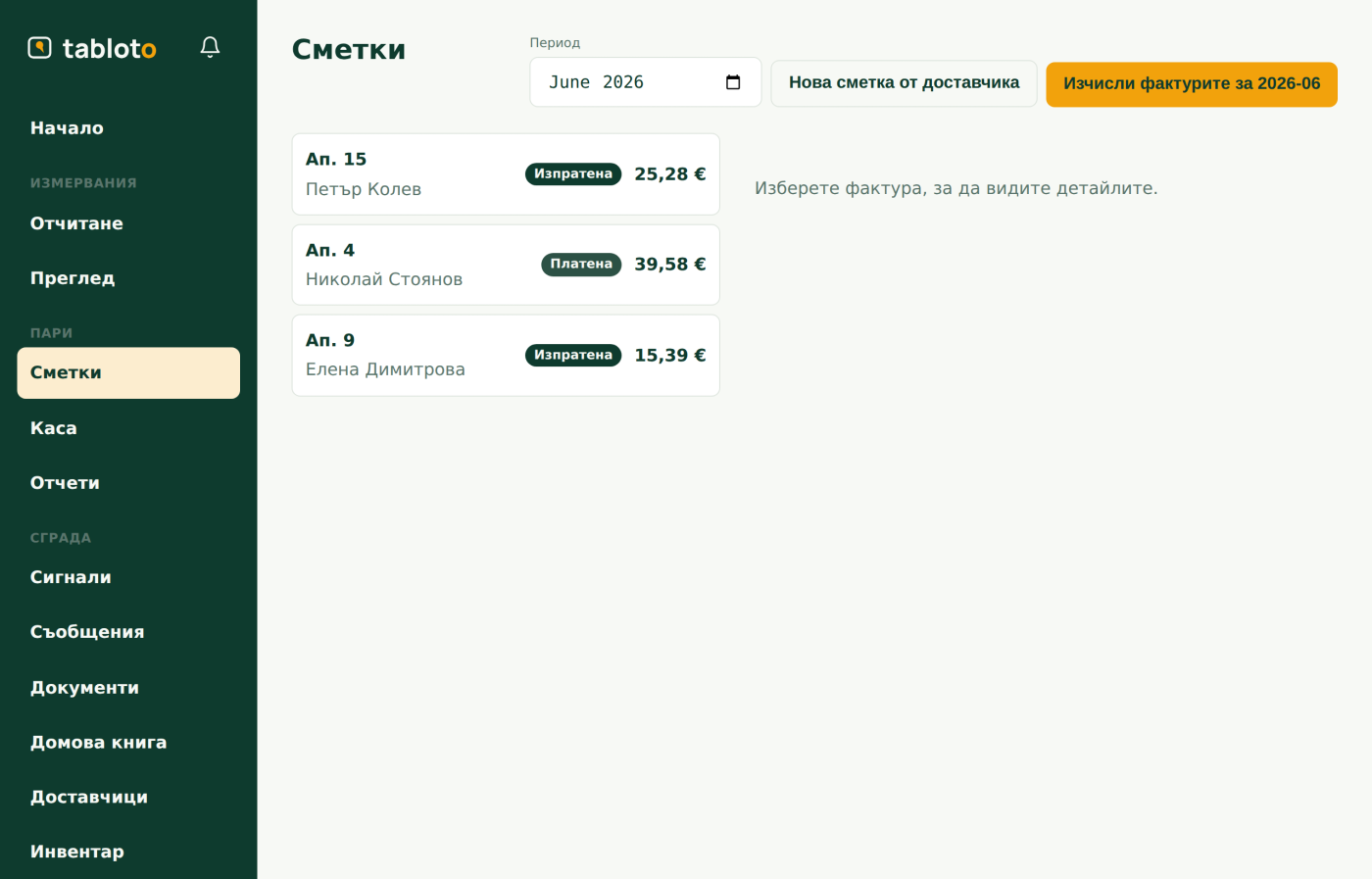Select the June 2026 period field
This screenshot has height=879, width=1372.
tap(645, 82)
